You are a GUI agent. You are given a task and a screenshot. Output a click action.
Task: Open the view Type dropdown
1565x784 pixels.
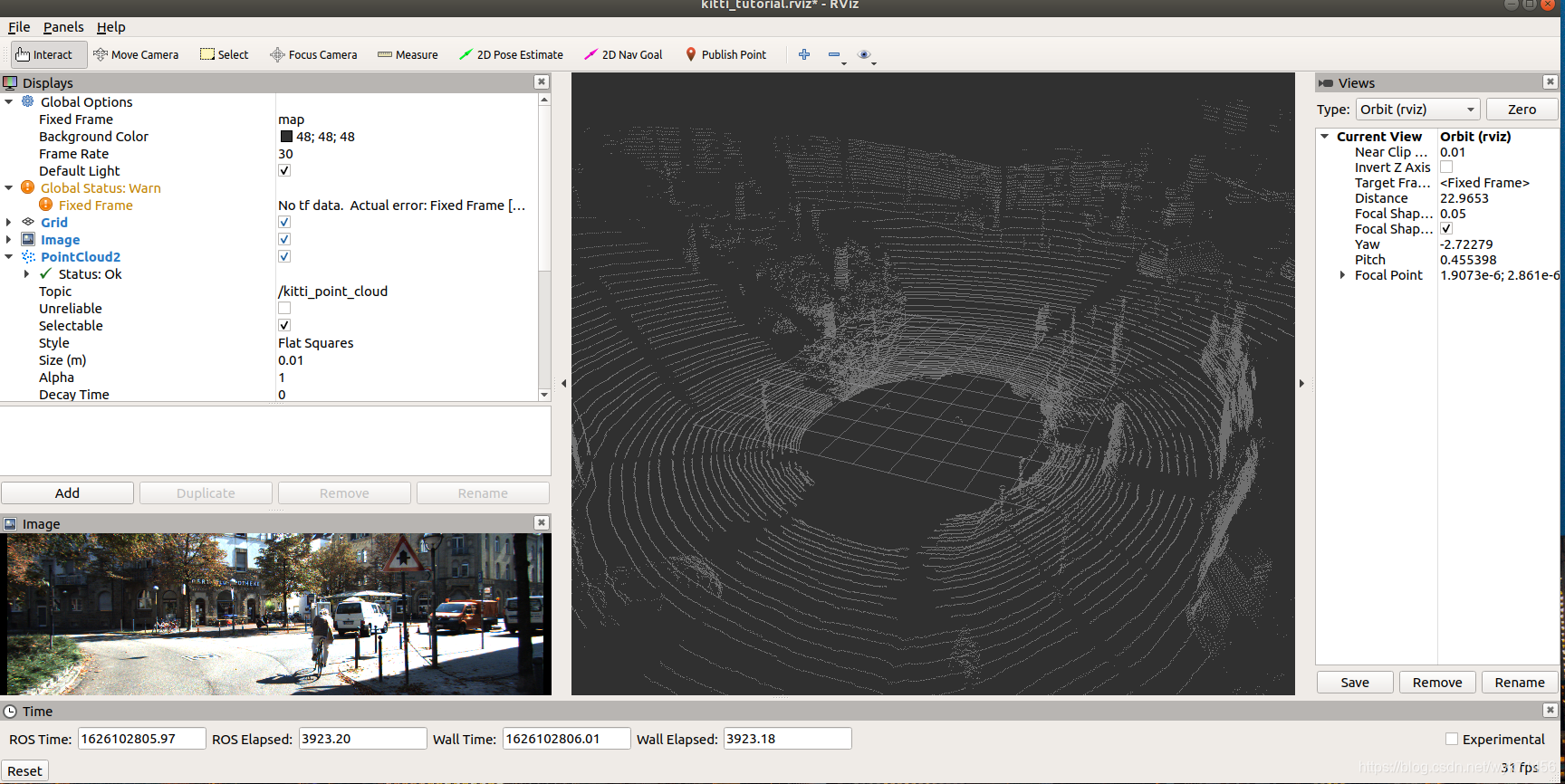click(x=1417, y=110)
